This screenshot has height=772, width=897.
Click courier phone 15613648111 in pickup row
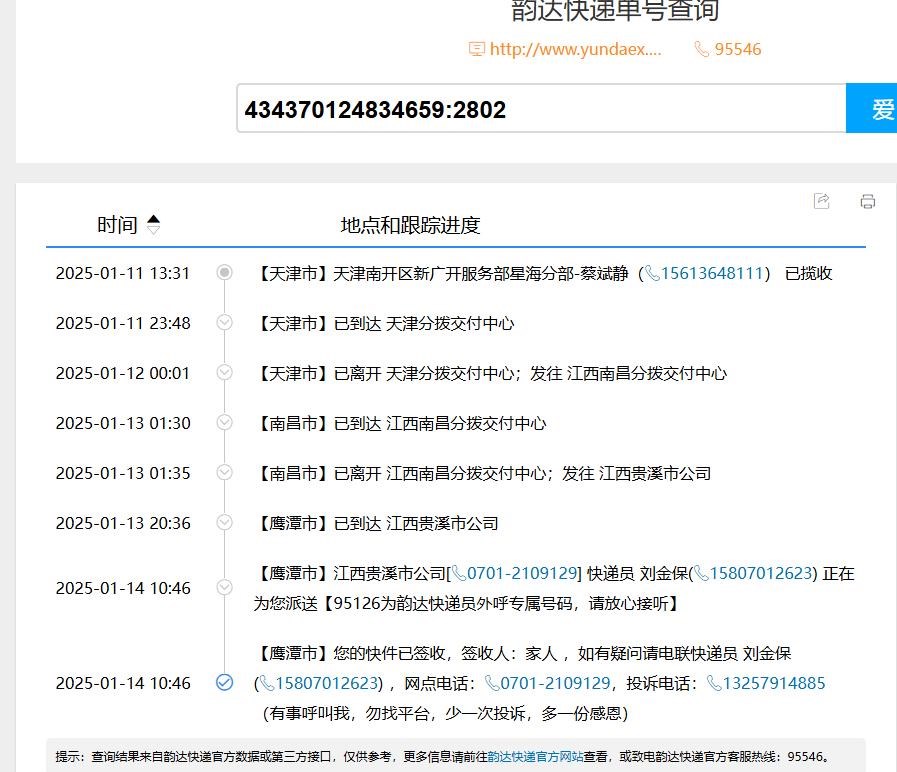point(712,274)
